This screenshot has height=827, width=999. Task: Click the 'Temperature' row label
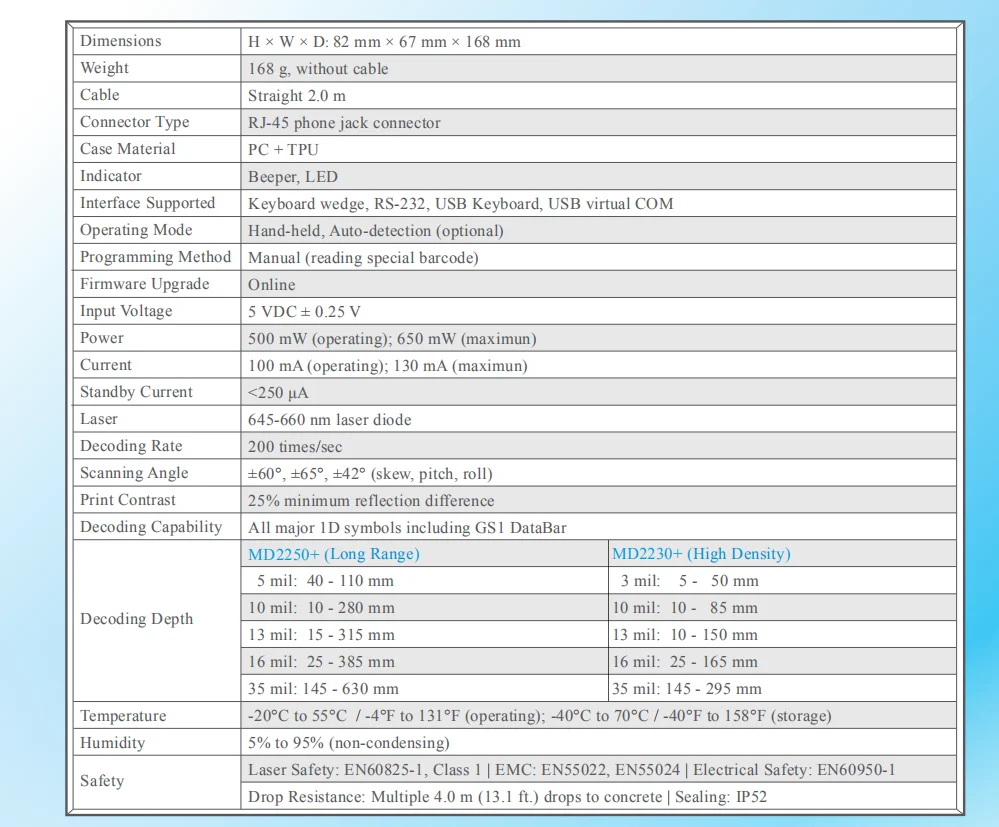(123, 716)
